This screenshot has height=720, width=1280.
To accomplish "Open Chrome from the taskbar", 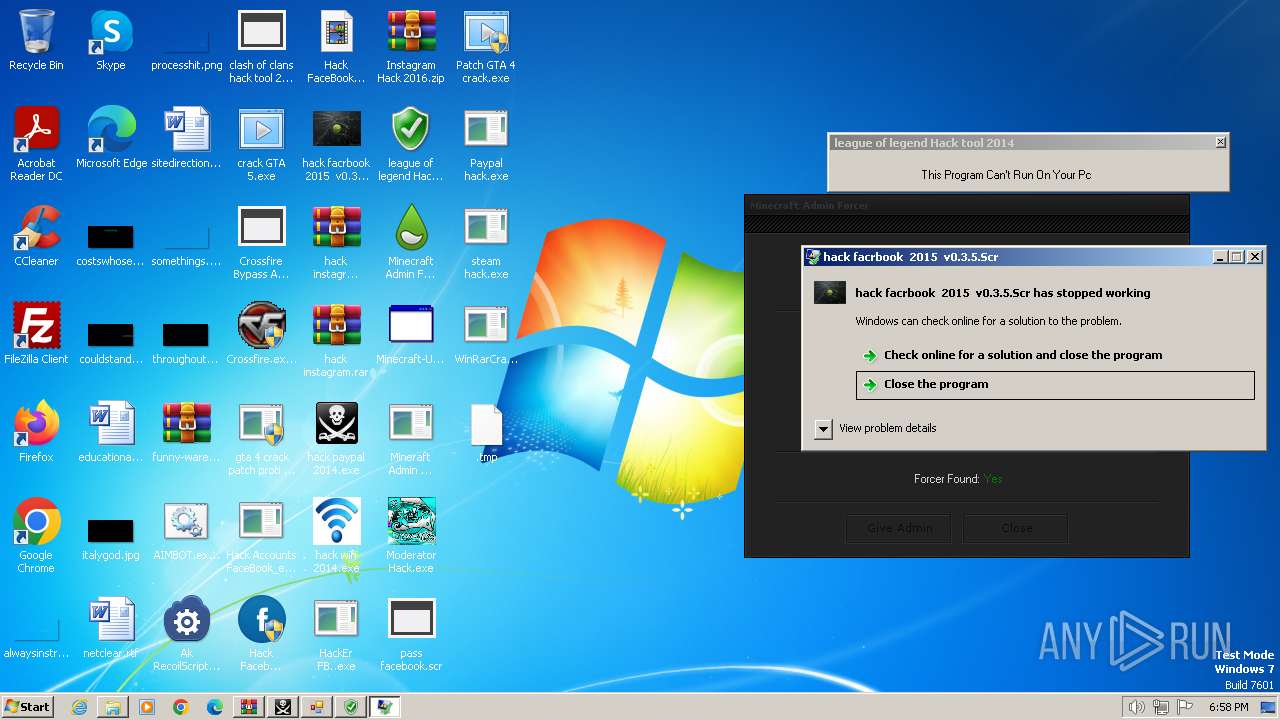I will (181, 707).
